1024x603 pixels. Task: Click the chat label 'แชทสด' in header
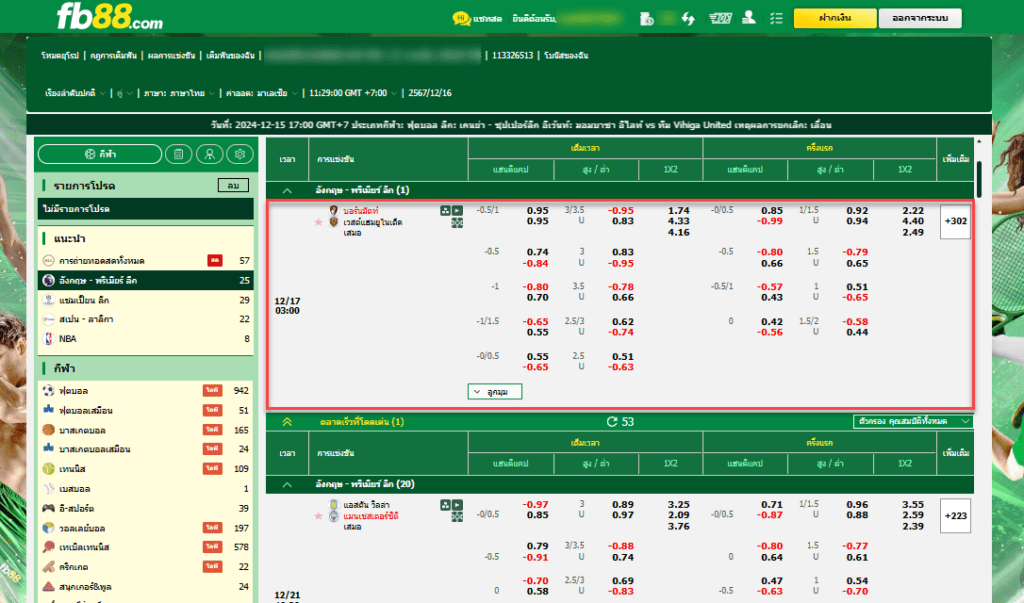488,19
